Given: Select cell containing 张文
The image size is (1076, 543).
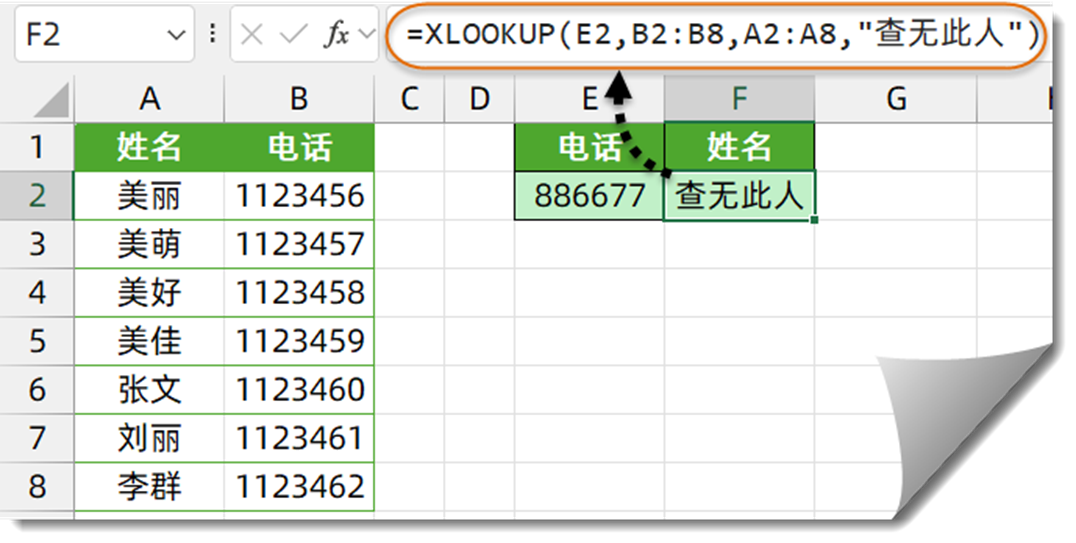Looking at the screenshot, I should pyautogui.click(x=149, y=390).
